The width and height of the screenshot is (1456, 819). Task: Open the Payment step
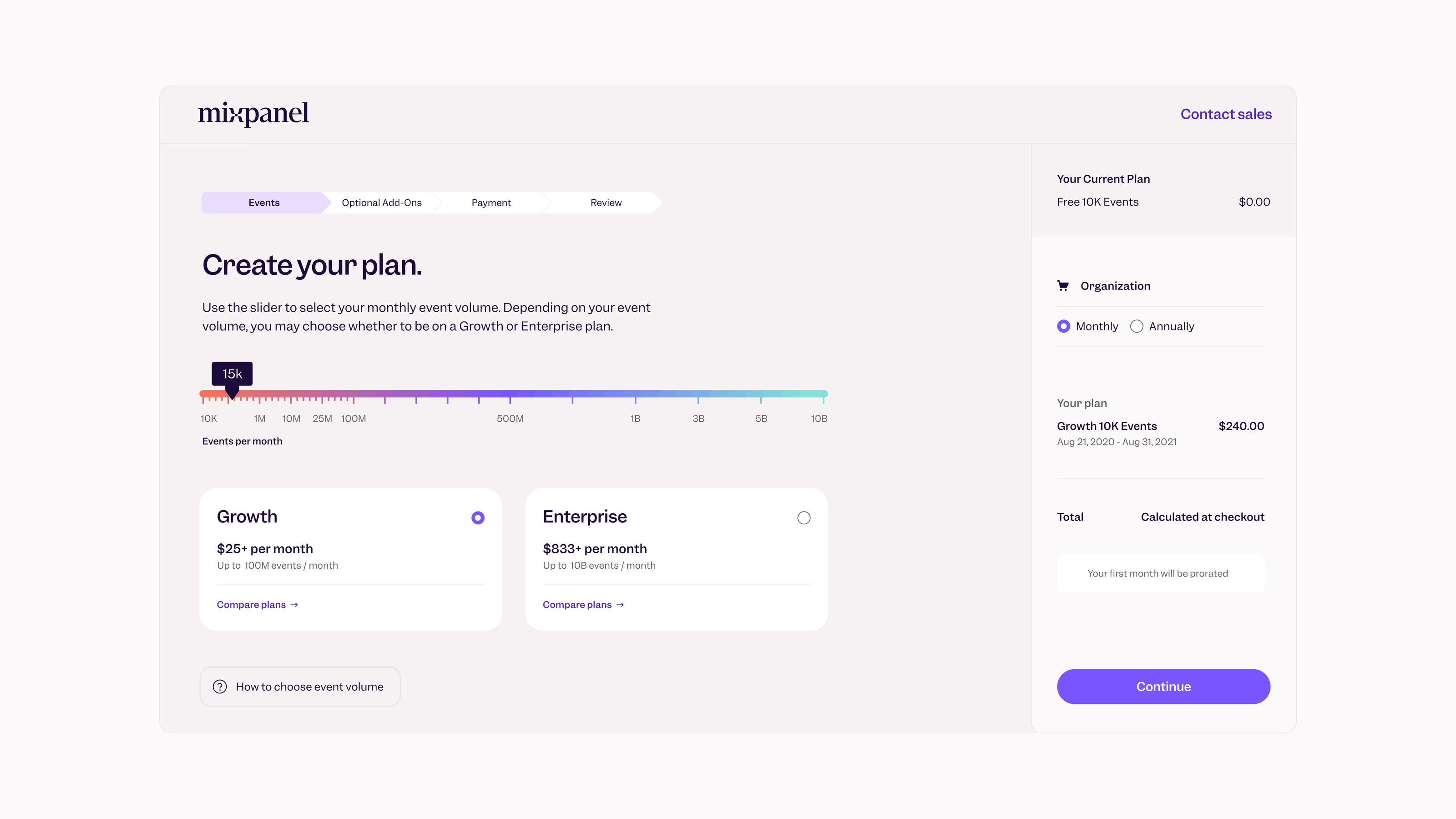click(491, 202)
